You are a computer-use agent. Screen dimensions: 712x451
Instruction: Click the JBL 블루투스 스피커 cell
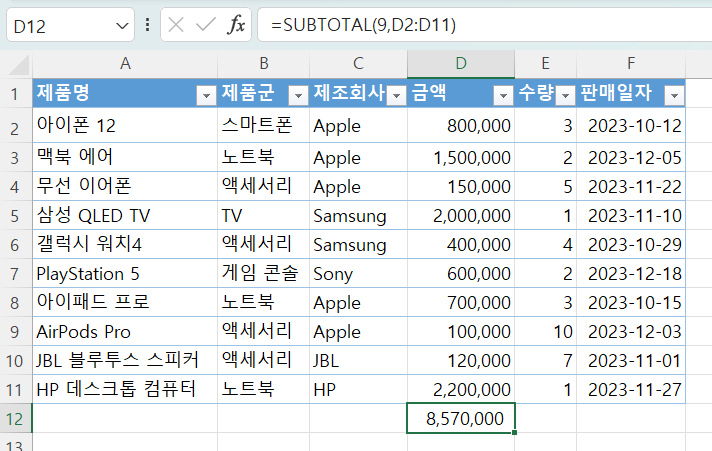point(125,361)
